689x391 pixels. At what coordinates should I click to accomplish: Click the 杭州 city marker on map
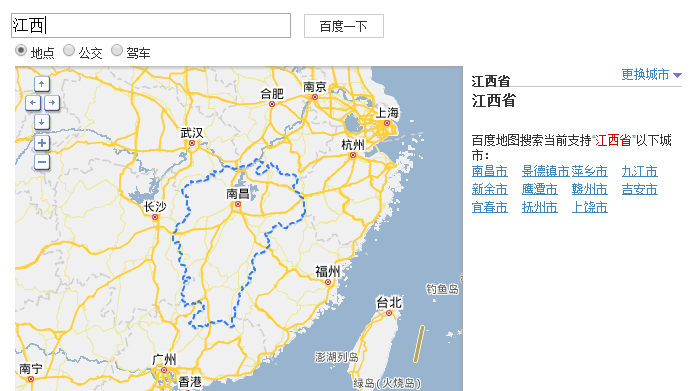coord(352,155)
